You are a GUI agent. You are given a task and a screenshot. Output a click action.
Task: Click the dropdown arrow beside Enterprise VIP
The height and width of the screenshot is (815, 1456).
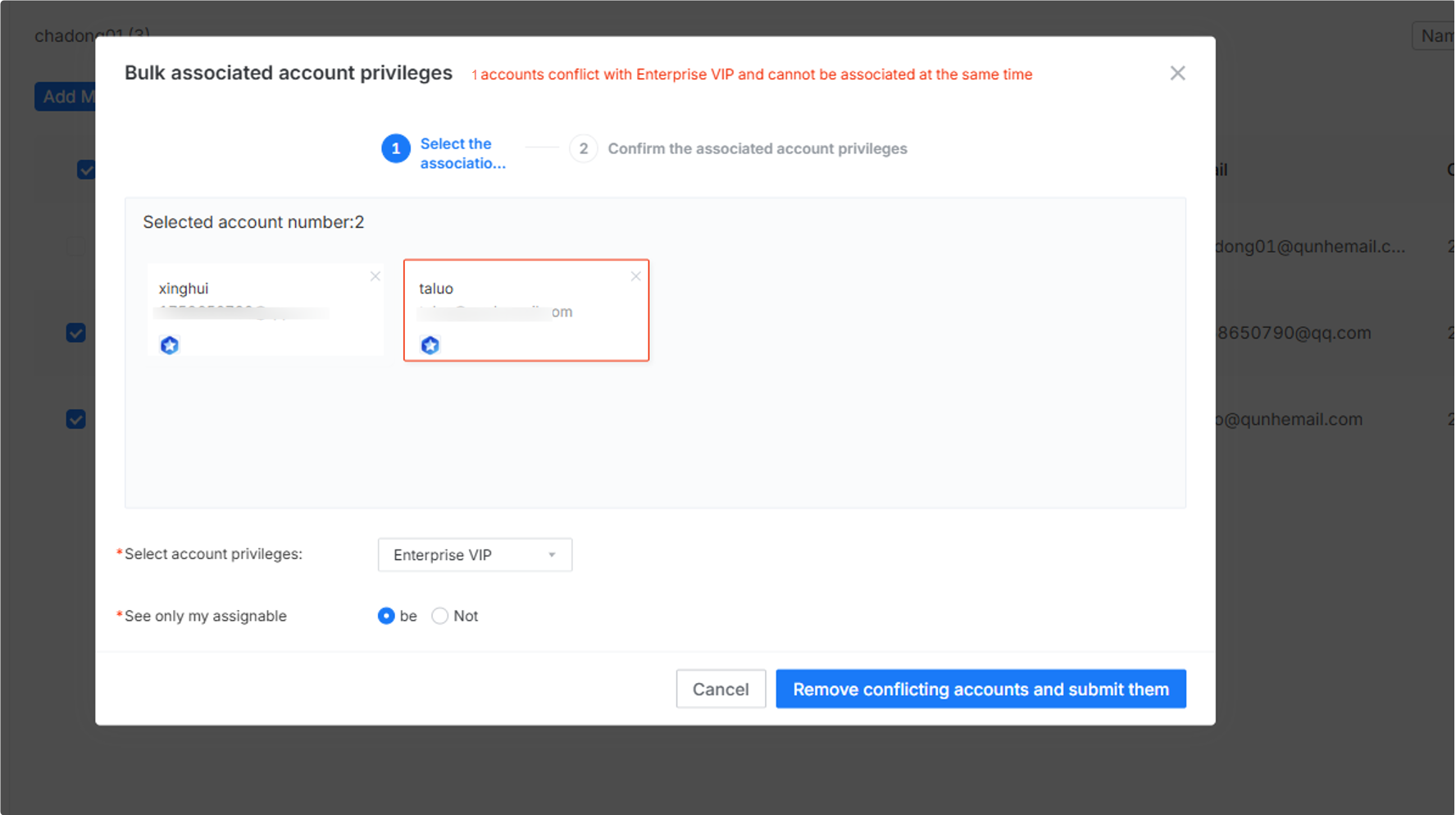(x=552, y=555)
